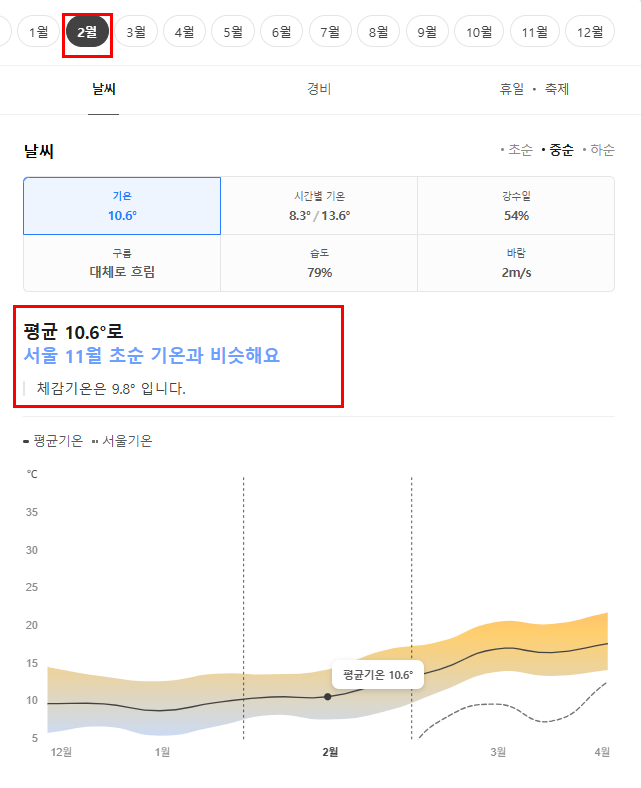Click the data point dot on chart
This screenshot has width=641, height=788.
[x=328, y=697]
